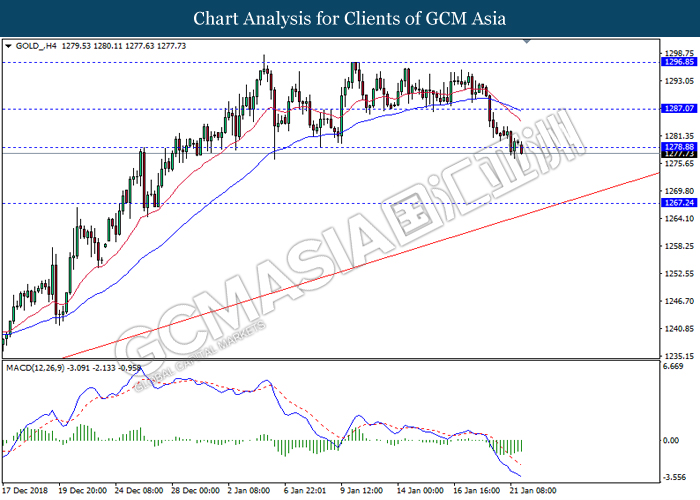Select the MACD value -3.091
The width and height of the screenshot is (700, 500).
click(x=79, y=368)
